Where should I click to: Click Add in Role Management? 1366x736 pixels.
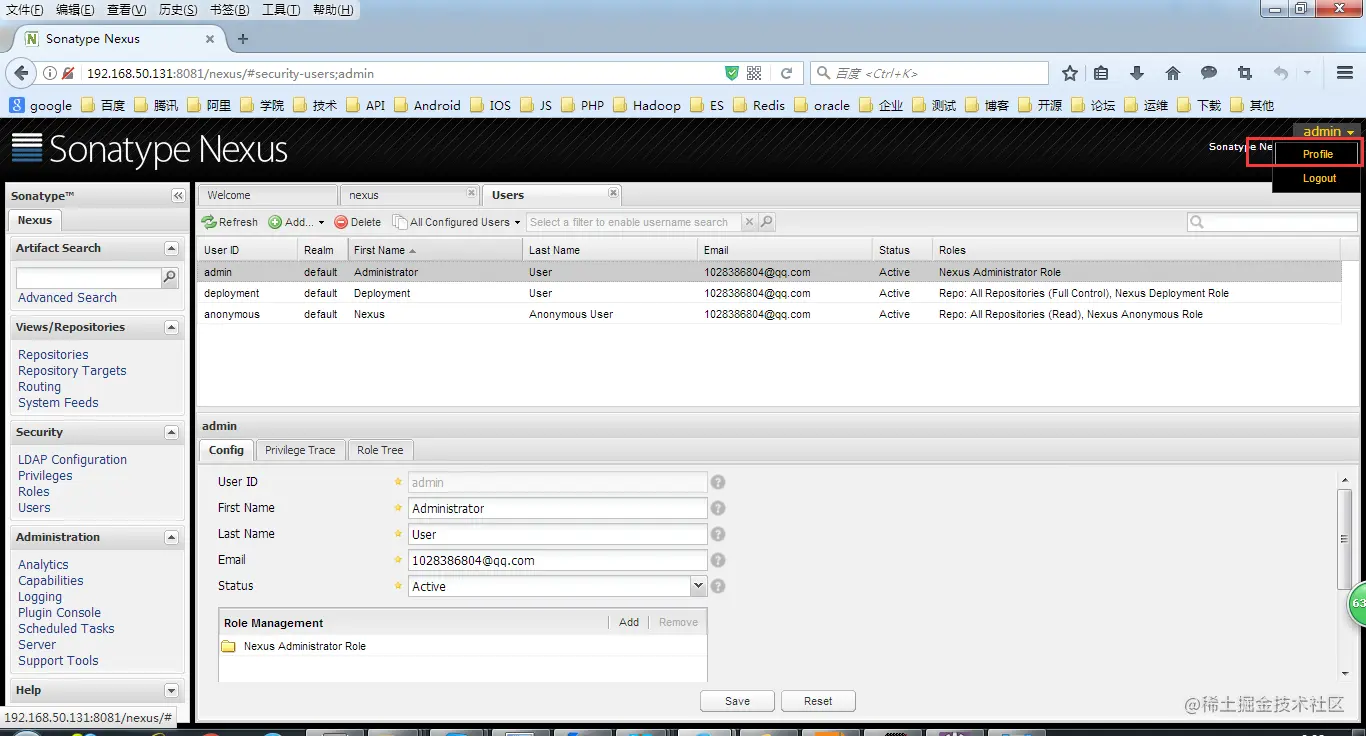629,622
